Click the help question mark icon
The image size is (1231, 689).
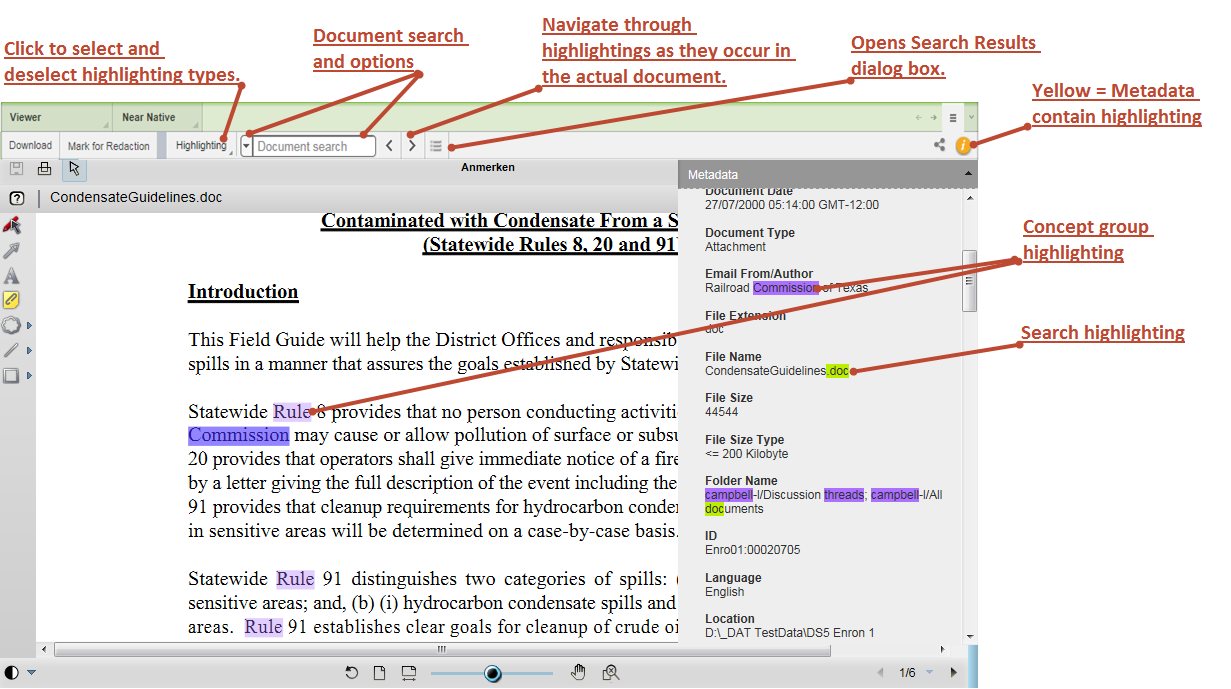(17, 198)
